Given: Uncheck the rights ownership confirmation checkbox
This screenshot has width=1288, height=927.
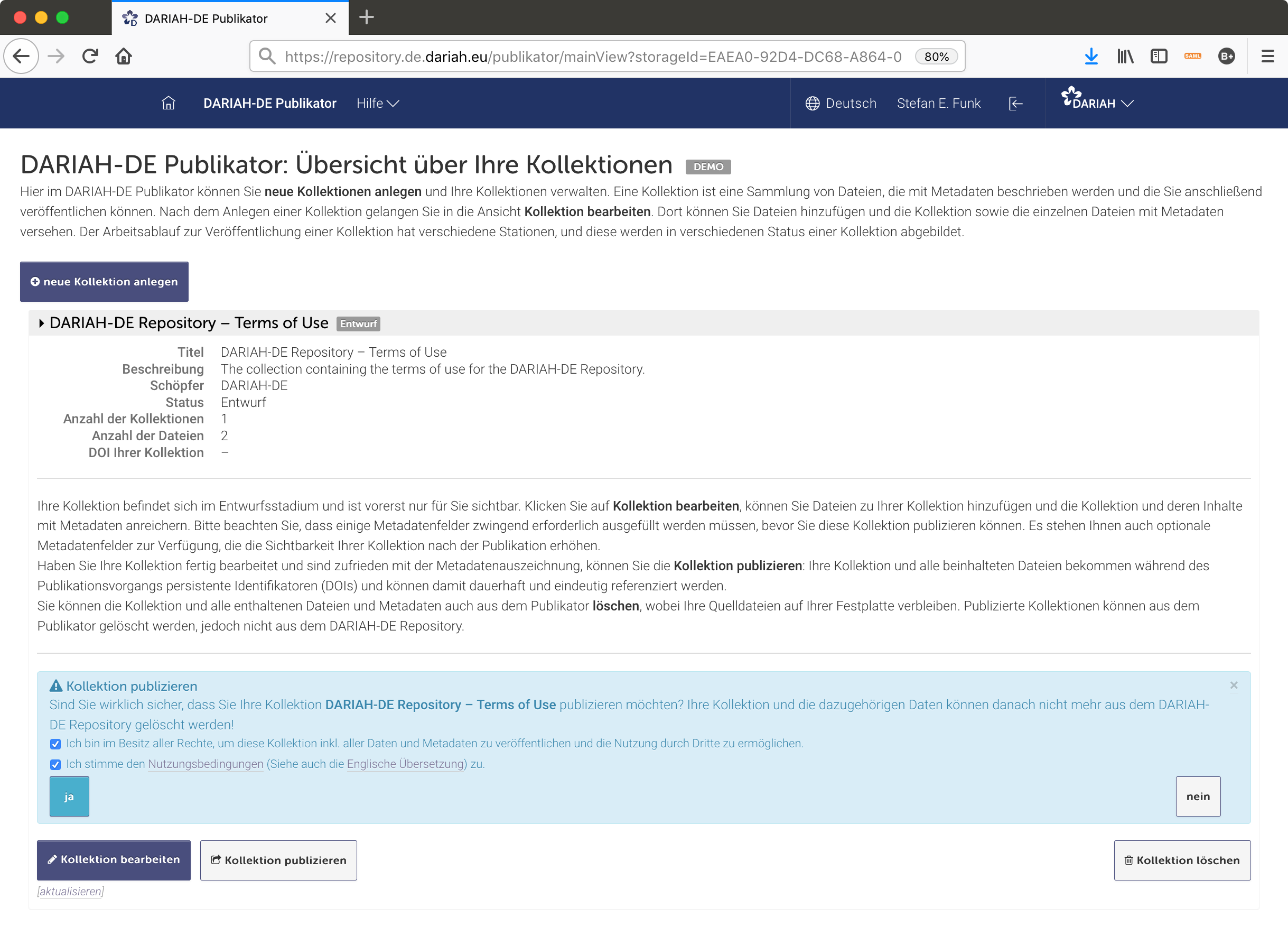Looking at the screenshot, I should point(55,744).
